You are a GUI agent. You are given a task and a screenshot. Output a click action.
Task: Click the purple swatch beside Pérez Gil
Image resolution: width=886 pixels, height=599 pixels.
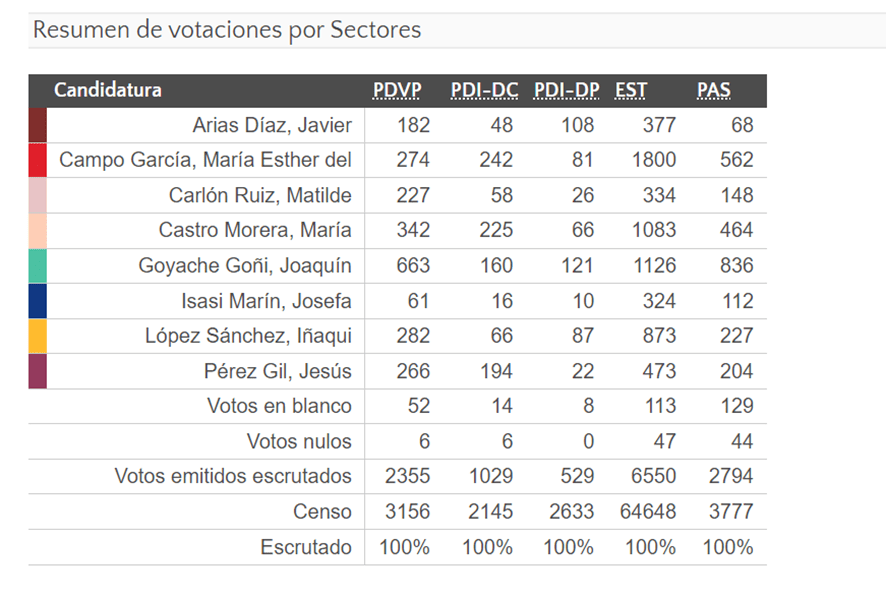(x=38, y=371)
